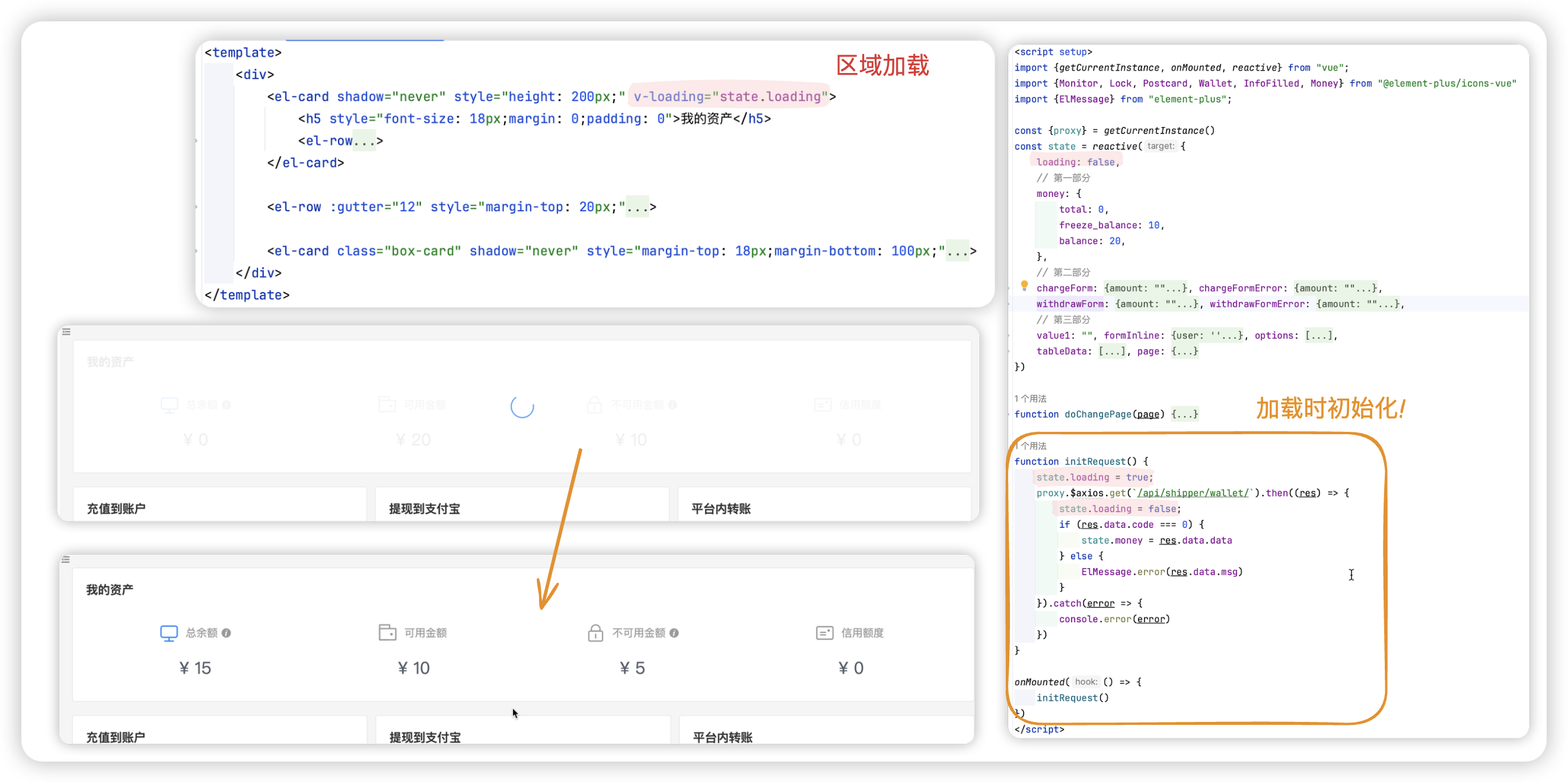Expand the folded options [...] array
Image resolution: width=1568 pixels, height=783 pixels.
1320,336
